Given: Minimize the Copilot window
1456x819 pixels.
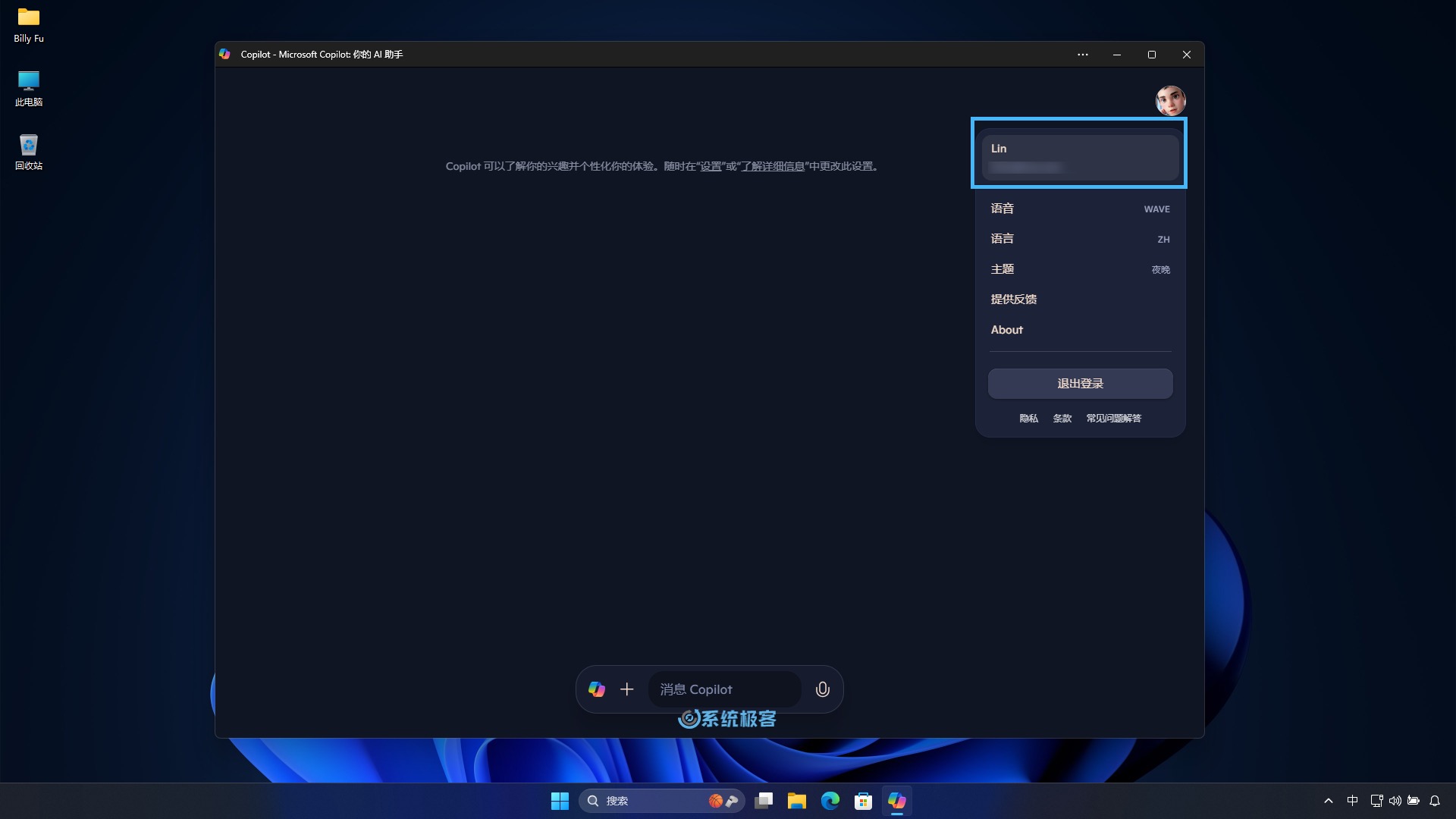Looking at the screenshot, I should click(x=1117, y=55).
